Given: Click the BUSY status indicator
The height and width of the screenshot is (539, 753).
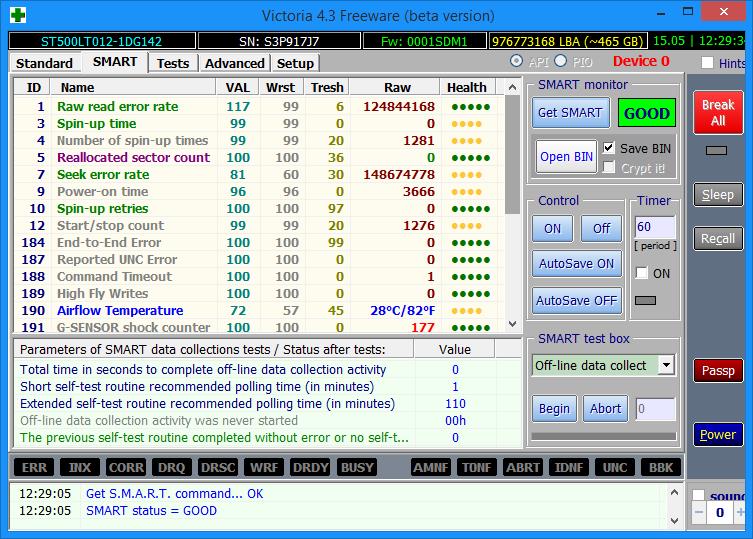Looking at the screenshot, I should pyautogui.click(x=357, y=467).
